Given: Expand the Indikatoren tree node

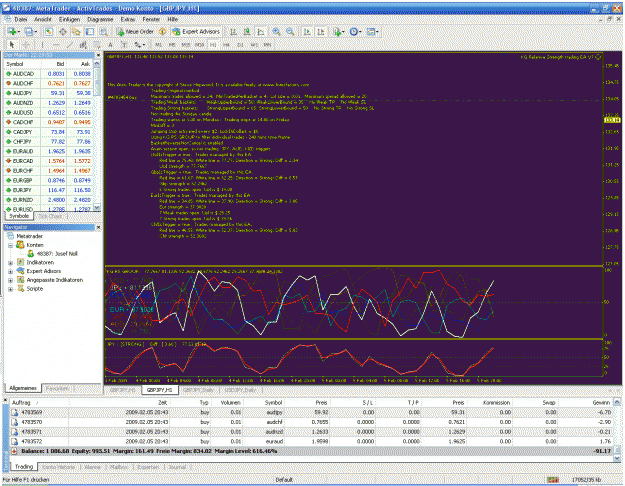Looking at the screenshot, I should click(x=11, y=263).
